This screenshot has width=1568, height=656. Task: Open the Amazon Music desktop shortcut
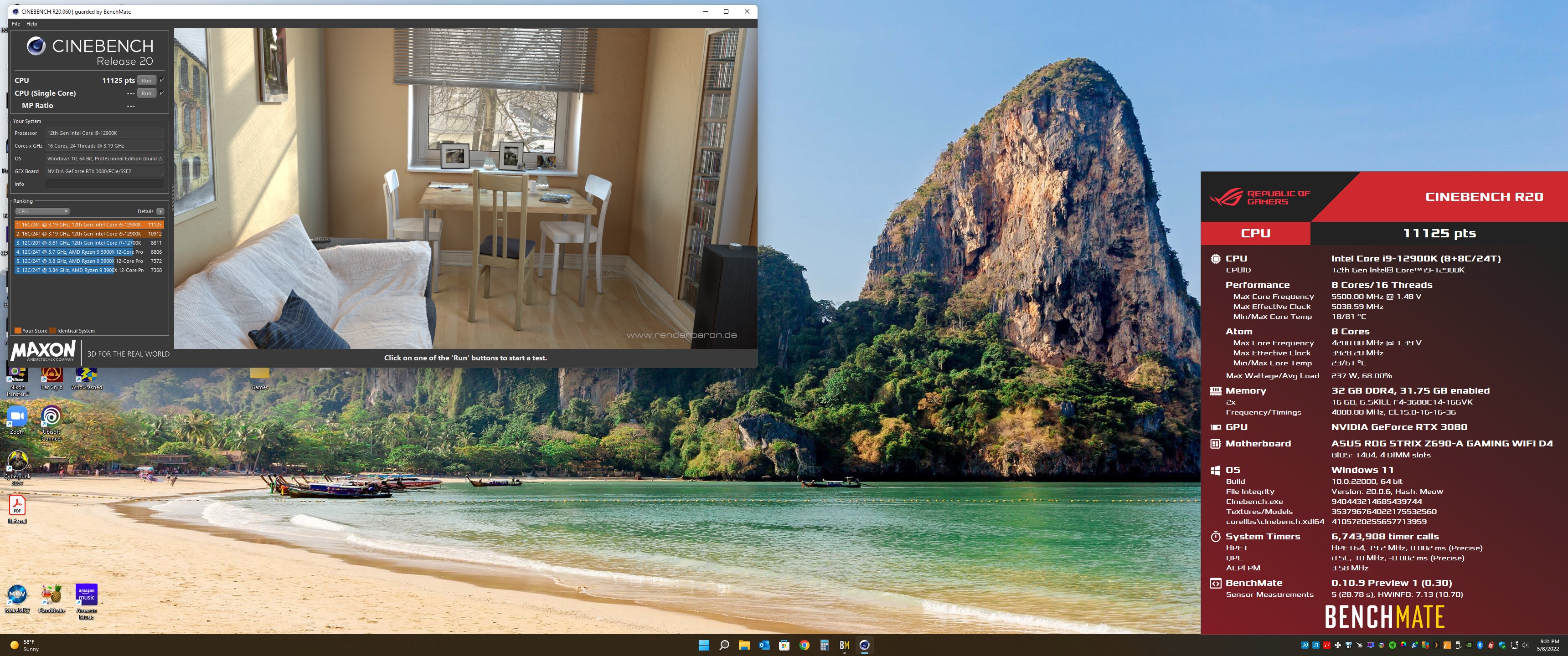pyautogui.click(x=87, y=601)
